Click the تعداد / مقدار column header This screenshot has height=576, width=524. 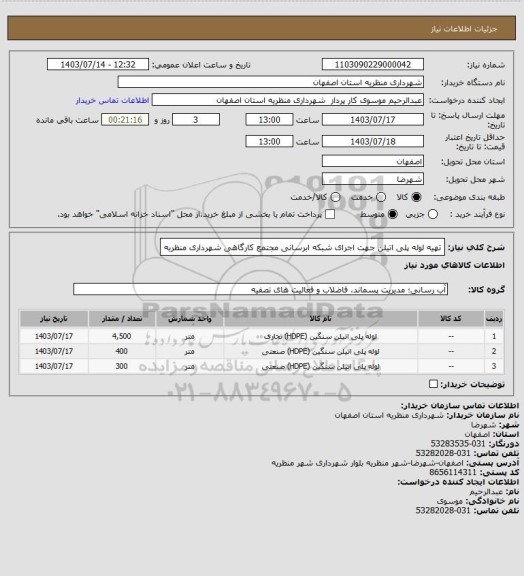[122, 318]
